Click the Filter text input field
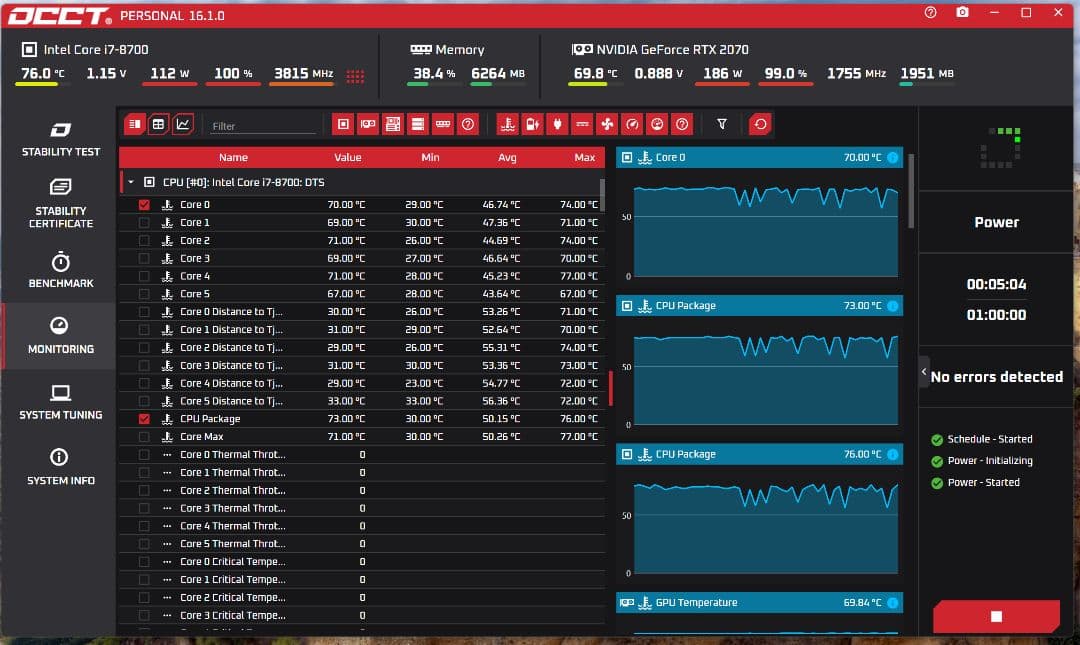 pos(263,126)
